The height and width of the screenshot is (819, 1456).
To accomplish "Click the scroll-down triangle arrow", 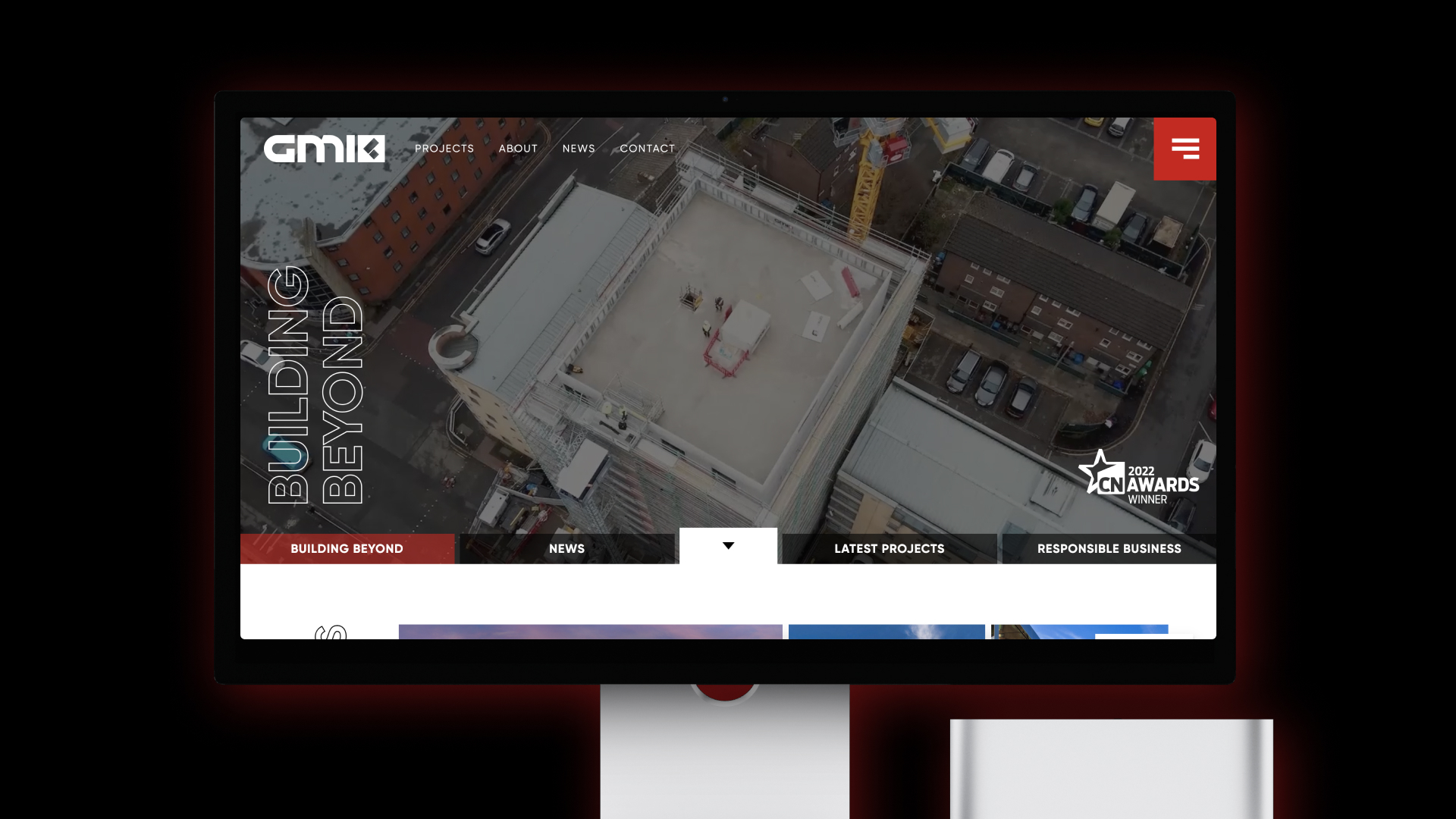I will [x=728, y=545].
